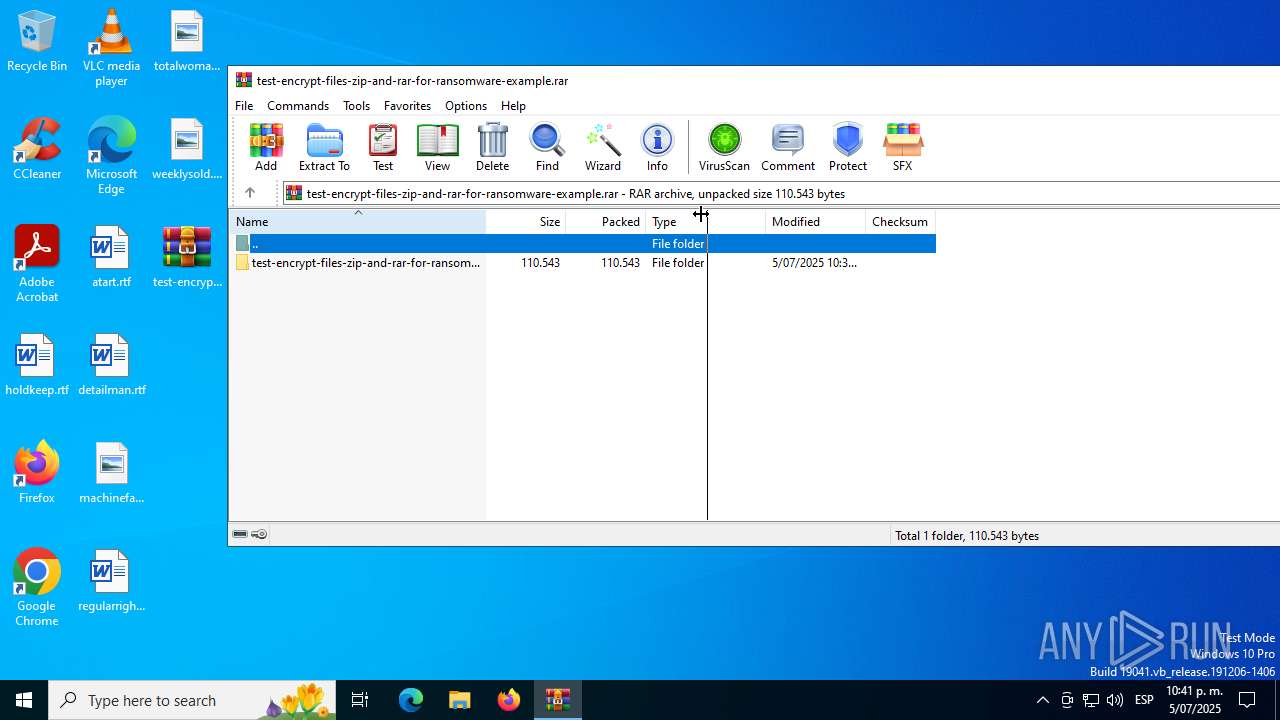
Task: Select the regularrigh... desktop file
Action: tap(111, 582)
